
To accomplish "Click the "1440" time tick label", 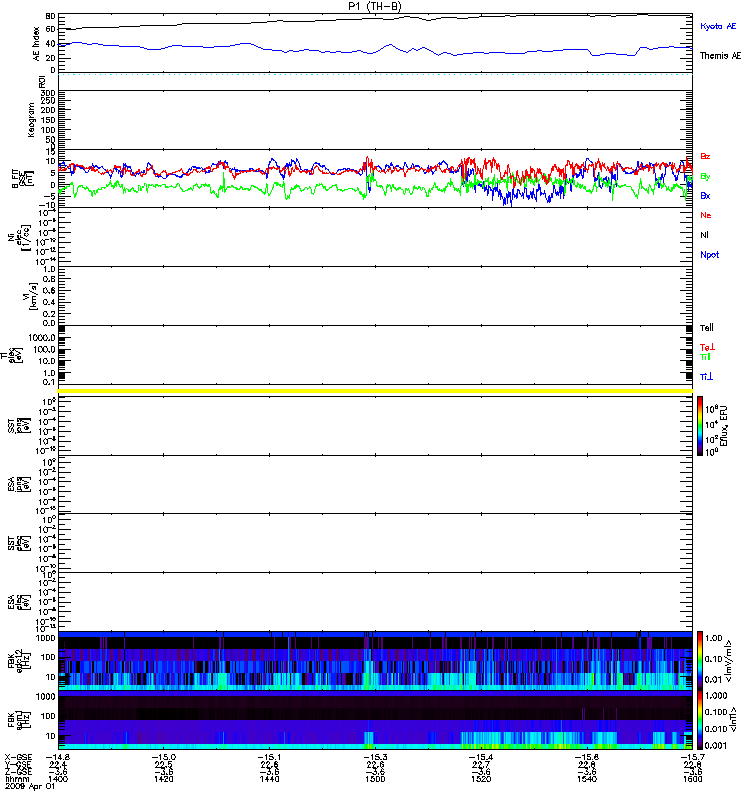I will (269, 779).
